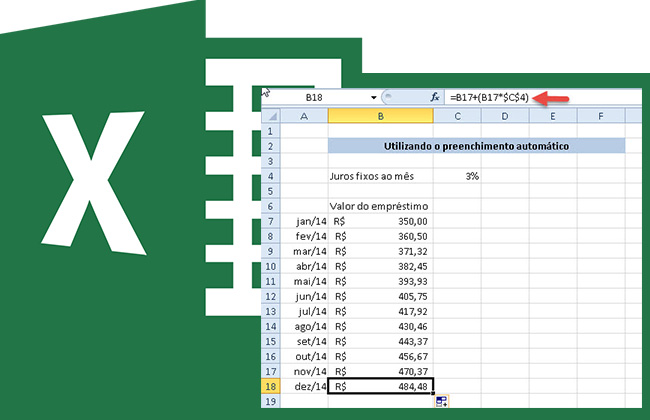The width and height of the screenshot is (650, 420).
Task: Select row 18 header
Action: point(271,386)
